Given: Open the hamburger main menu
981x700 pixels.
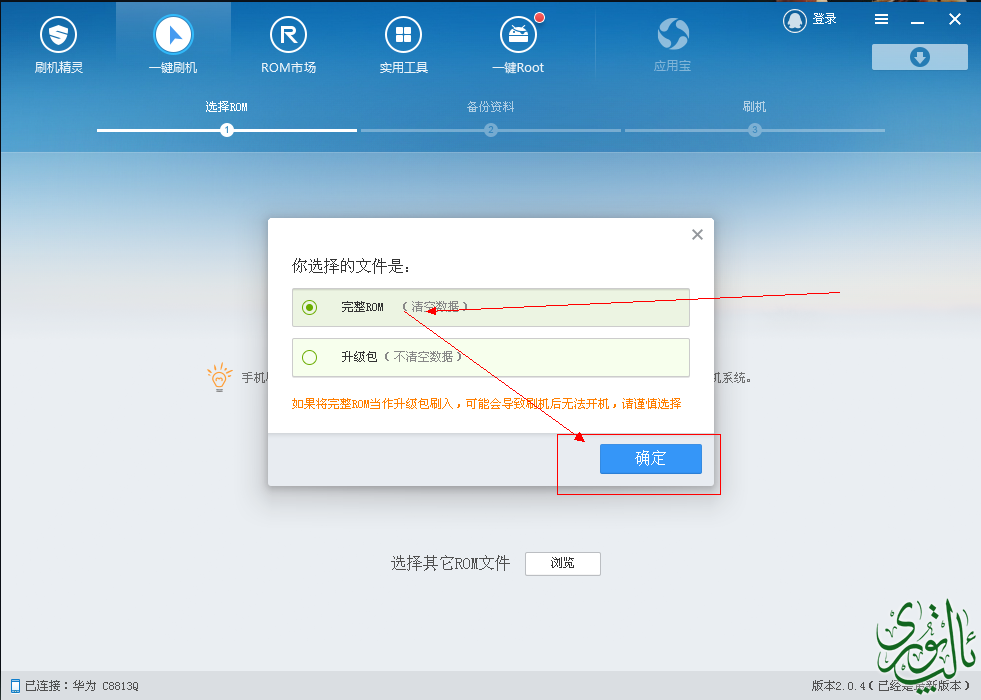Looking at the screenshot, I should (881, 20).
